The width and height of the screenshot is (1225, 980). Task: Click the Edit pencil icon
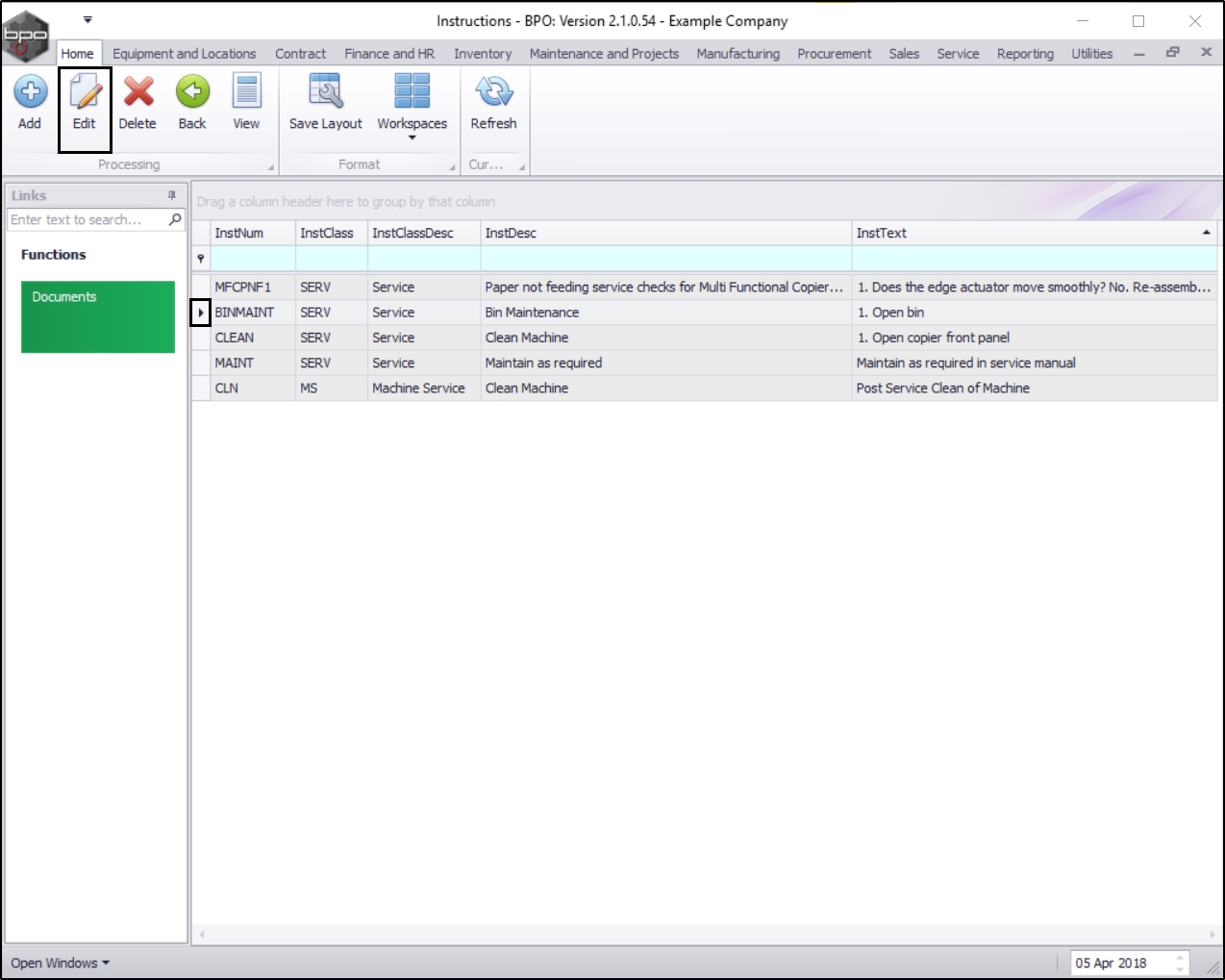pos(85,91)
